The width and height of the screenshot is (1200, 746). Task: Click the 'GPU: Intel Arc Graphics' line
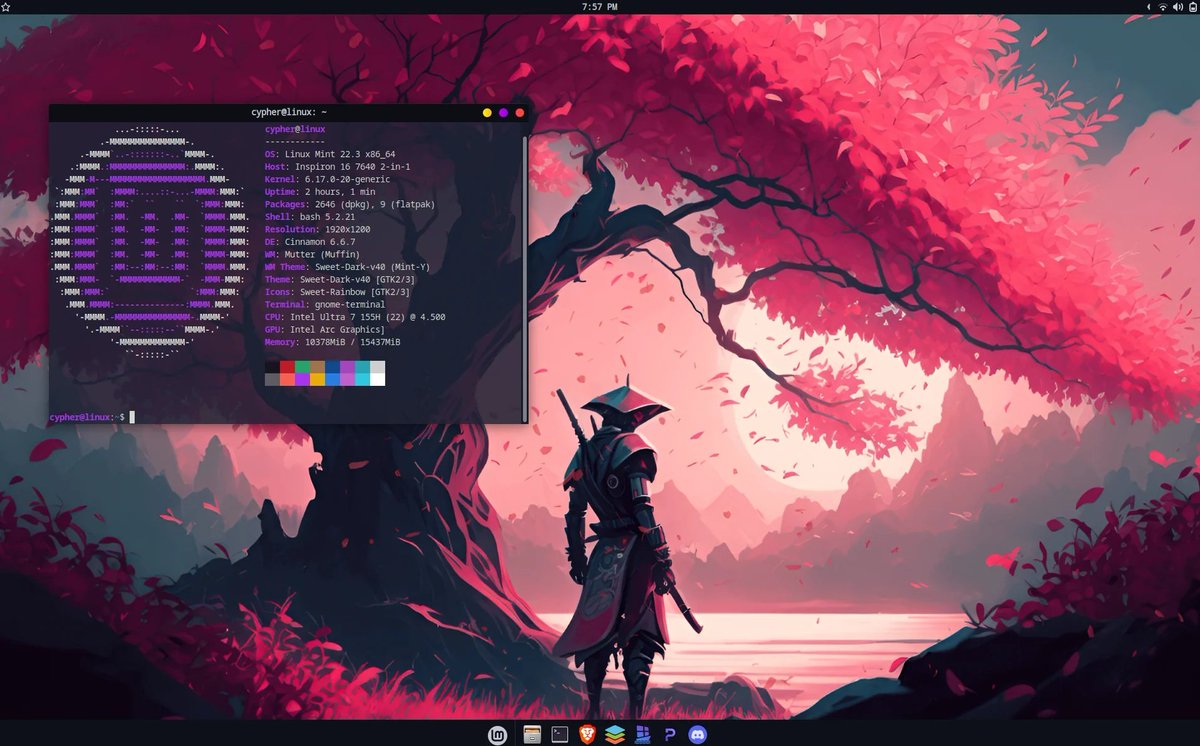(325, 329)
